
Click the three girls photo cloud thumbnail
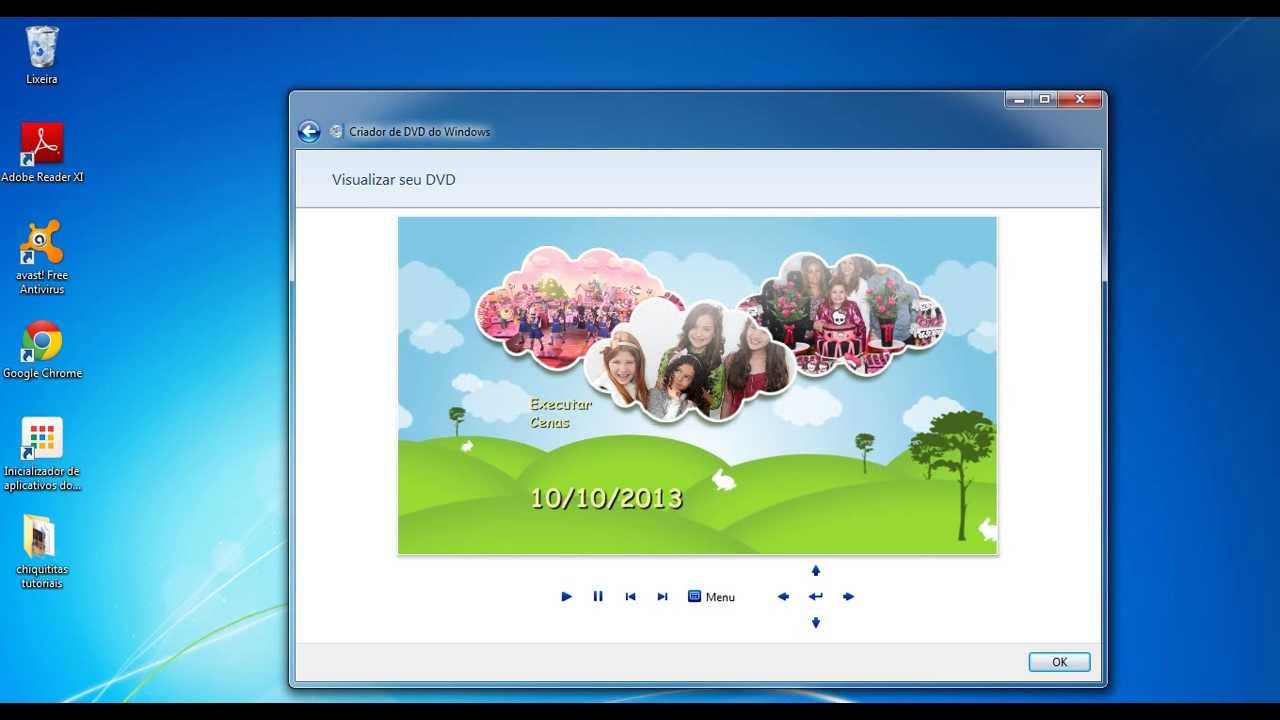point(689,360)
